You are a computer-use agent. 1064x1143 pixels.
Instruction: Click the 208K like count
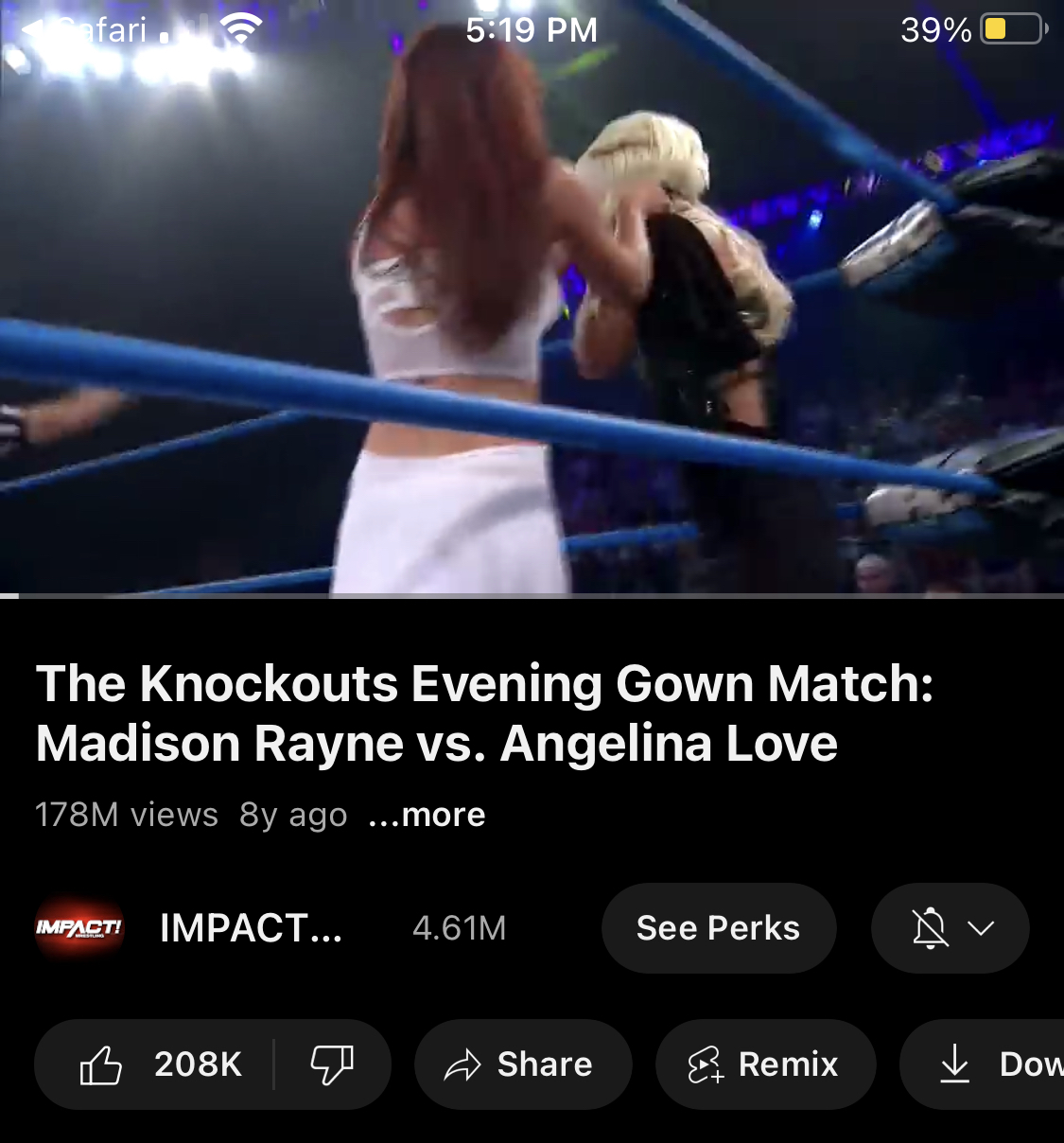click(199, 1064)
